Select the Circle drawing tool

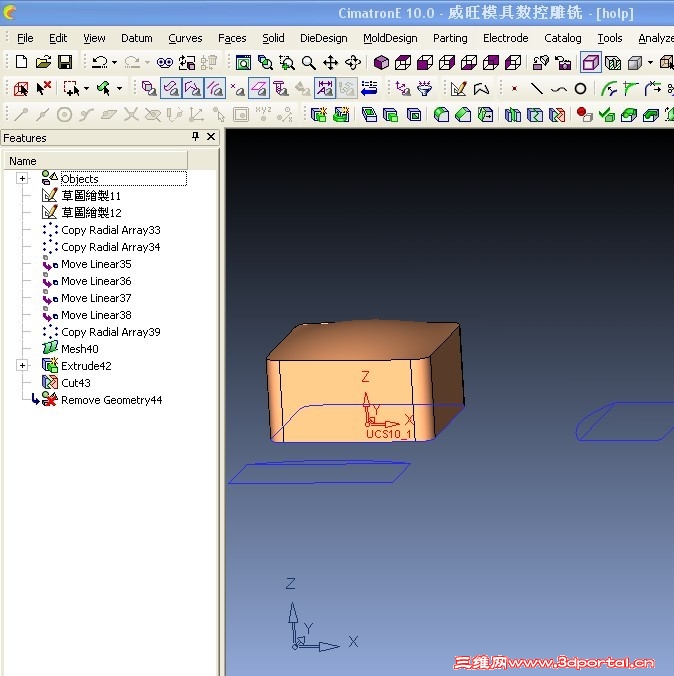[x=580, y=89]
